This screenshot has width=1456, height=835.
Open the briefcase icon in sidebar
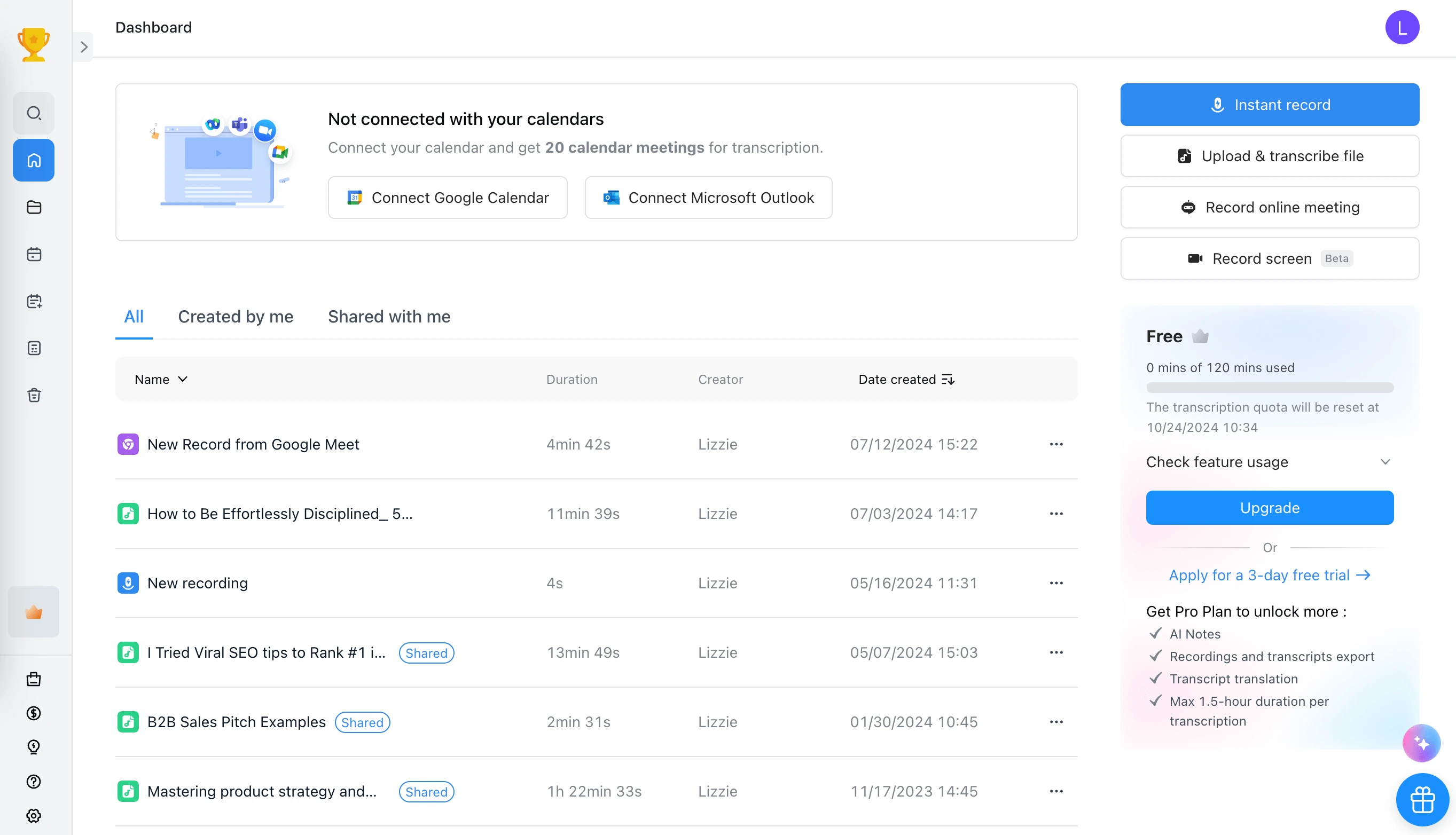tap(34, 679)
